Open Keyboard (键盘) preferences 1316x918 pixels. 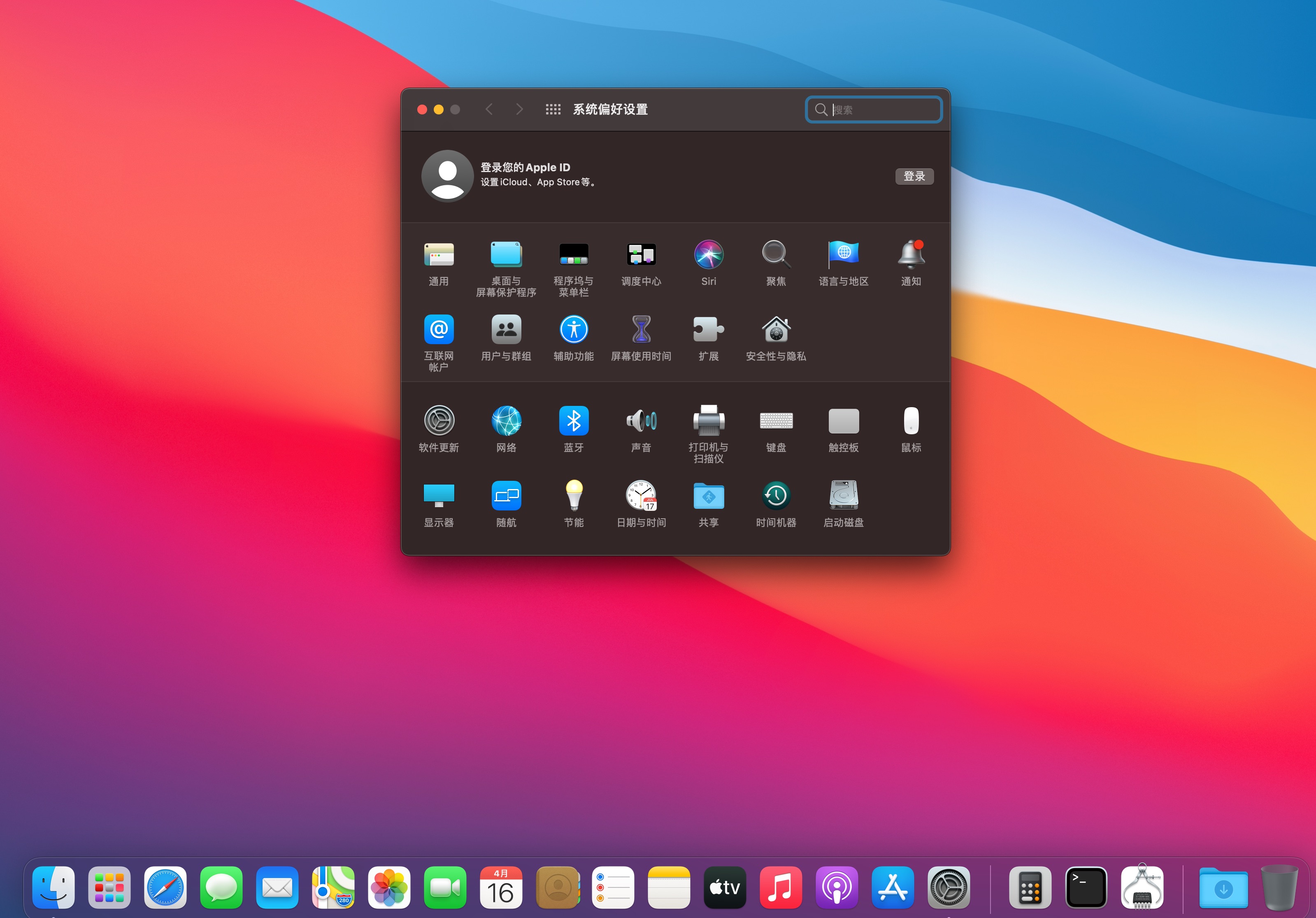[x=776, y=422]
